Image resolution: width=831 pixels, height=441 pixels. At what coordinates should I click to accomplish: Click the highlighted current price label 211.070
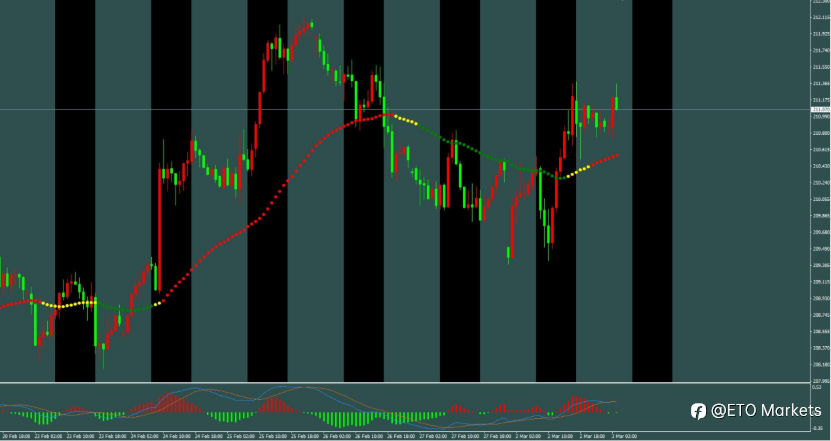821,109
